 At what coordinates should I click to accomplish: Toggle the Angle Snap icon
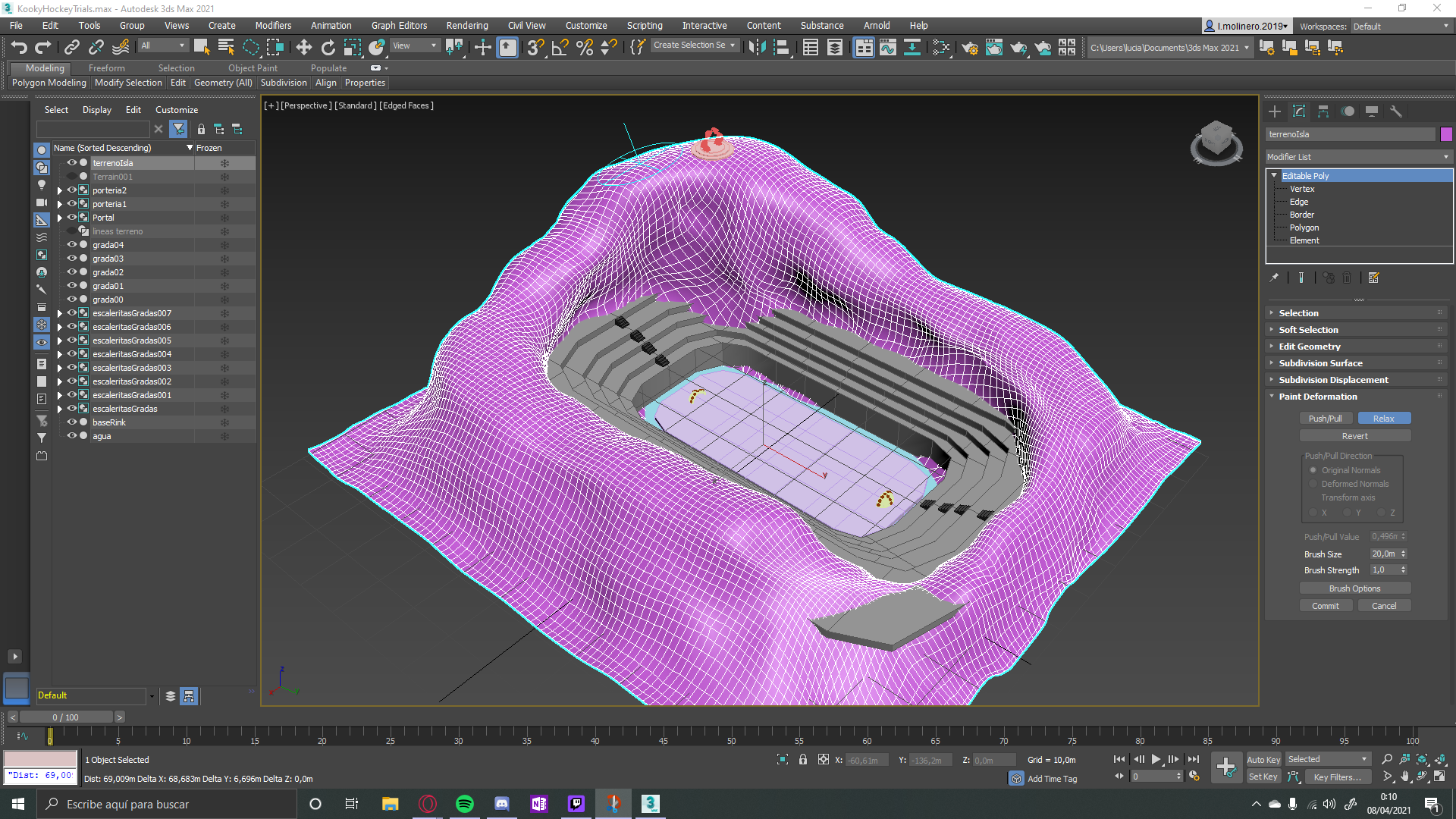[560, 48]
